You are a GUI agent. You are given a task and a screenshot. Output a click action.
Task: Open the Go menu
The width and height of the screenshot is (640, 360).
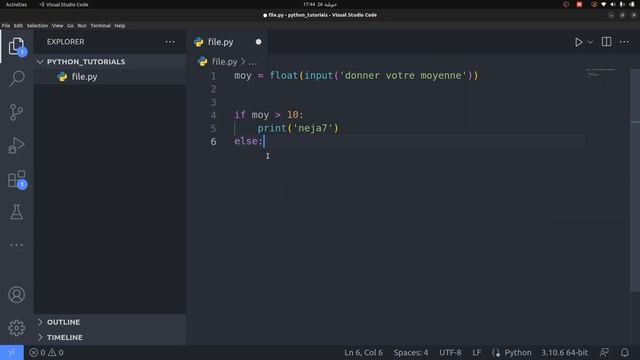(71, 25)
